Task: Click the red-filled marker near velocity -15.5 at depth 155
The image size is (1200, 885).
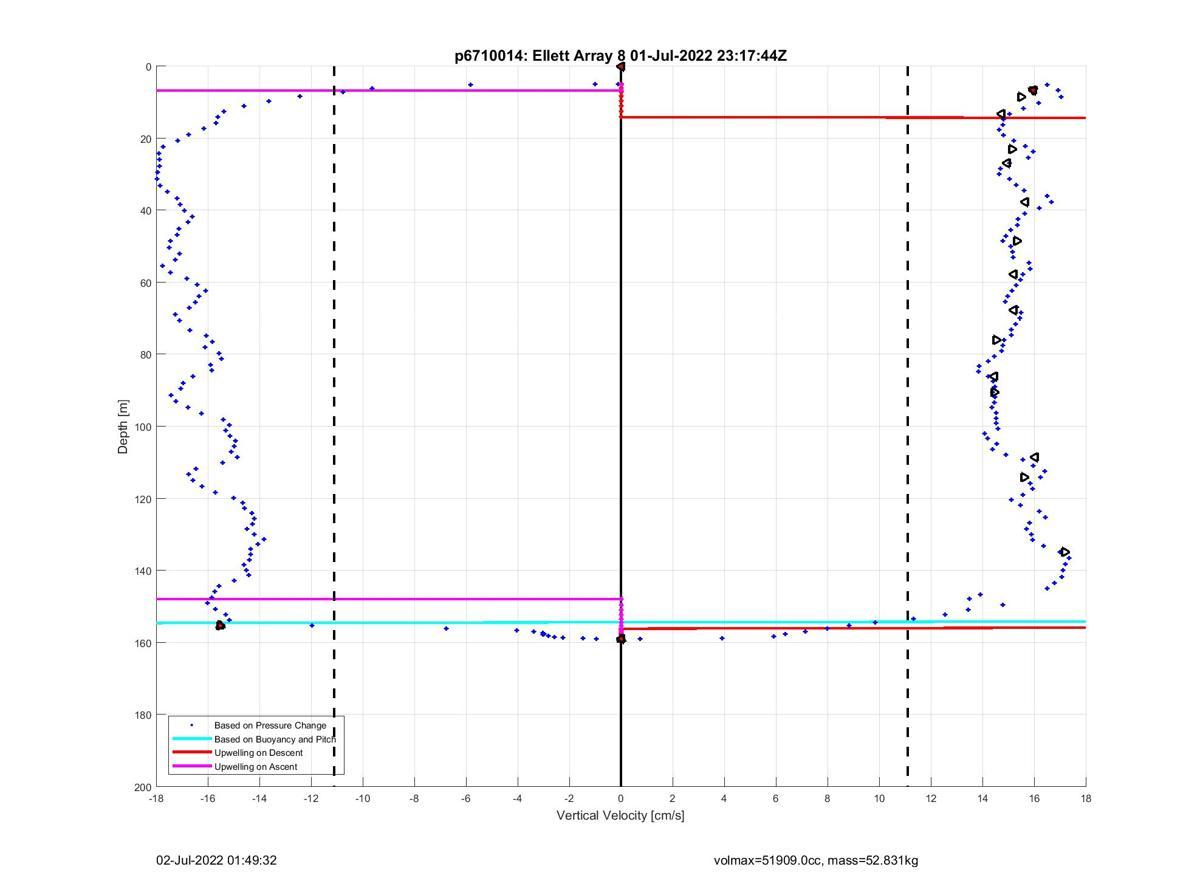Action: click(220, 625)
